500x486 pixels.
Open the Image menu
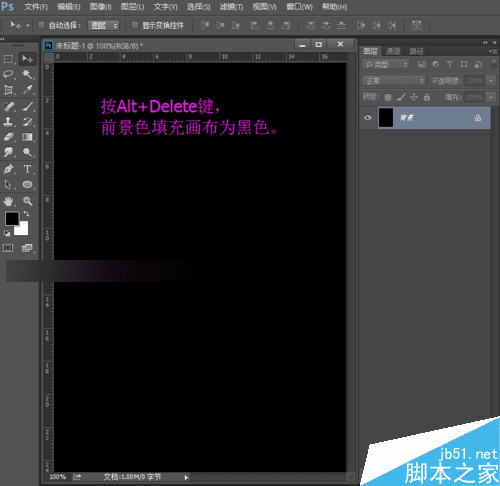tap(100, 7)
